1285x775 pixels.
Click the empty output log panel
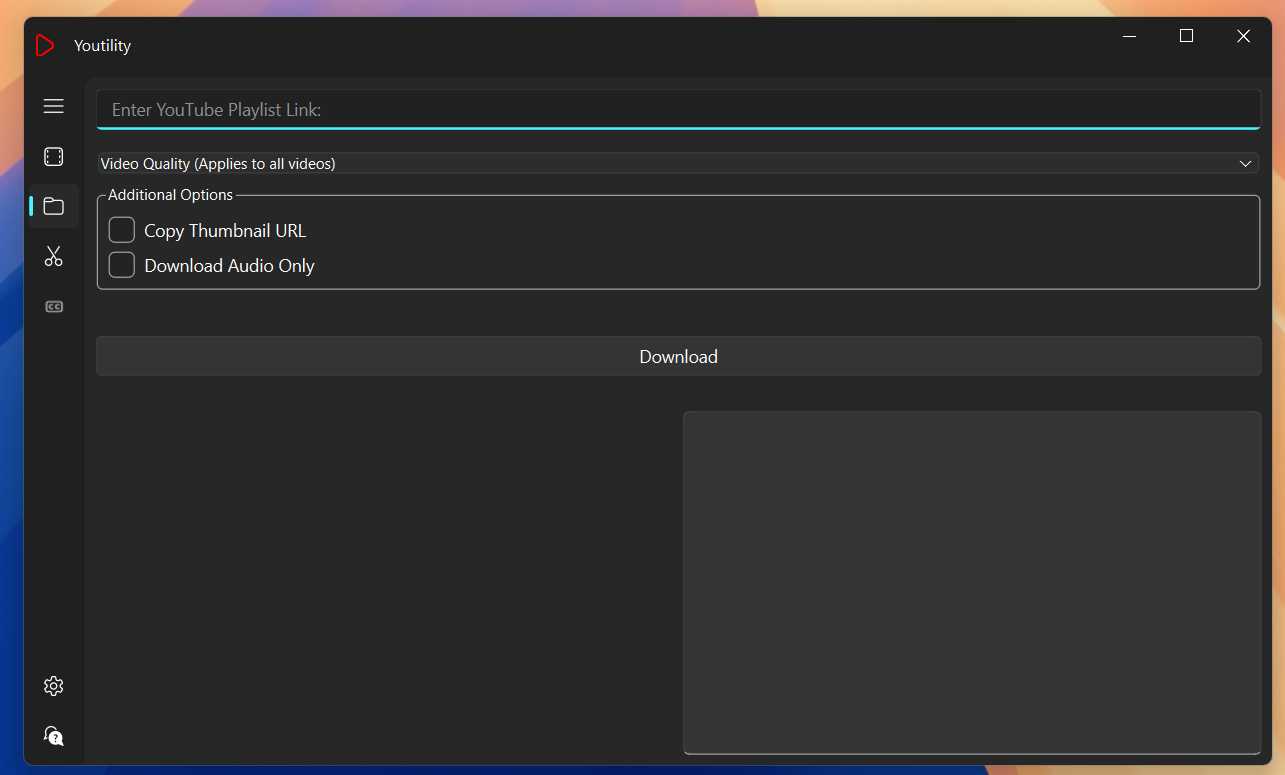972,582
